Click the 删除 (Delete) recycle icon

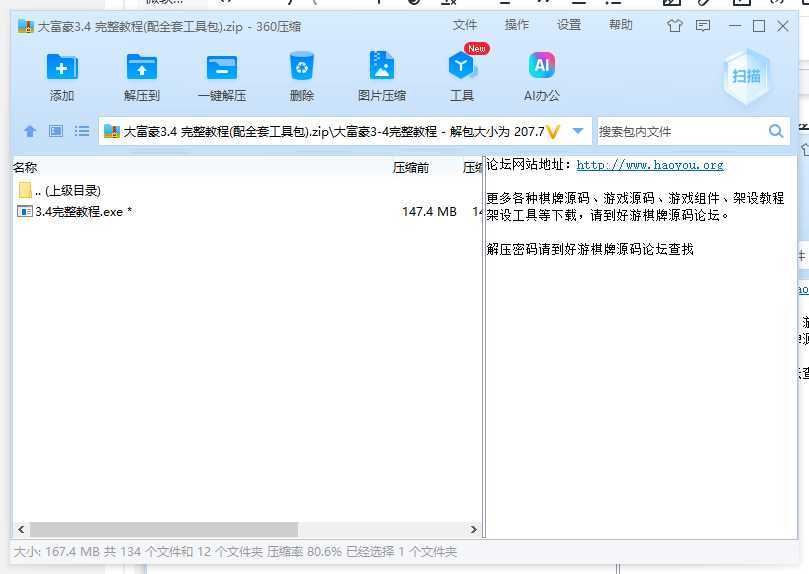(x=301, y=68)
